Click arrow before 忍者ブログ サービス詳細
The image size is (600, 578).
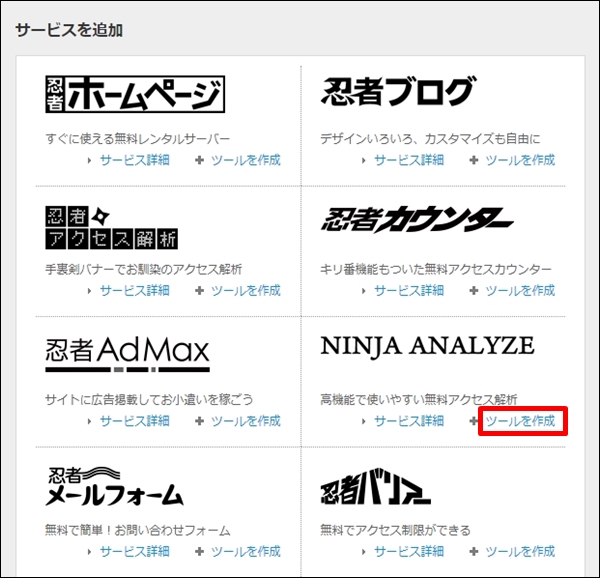(x=364, y=160)
